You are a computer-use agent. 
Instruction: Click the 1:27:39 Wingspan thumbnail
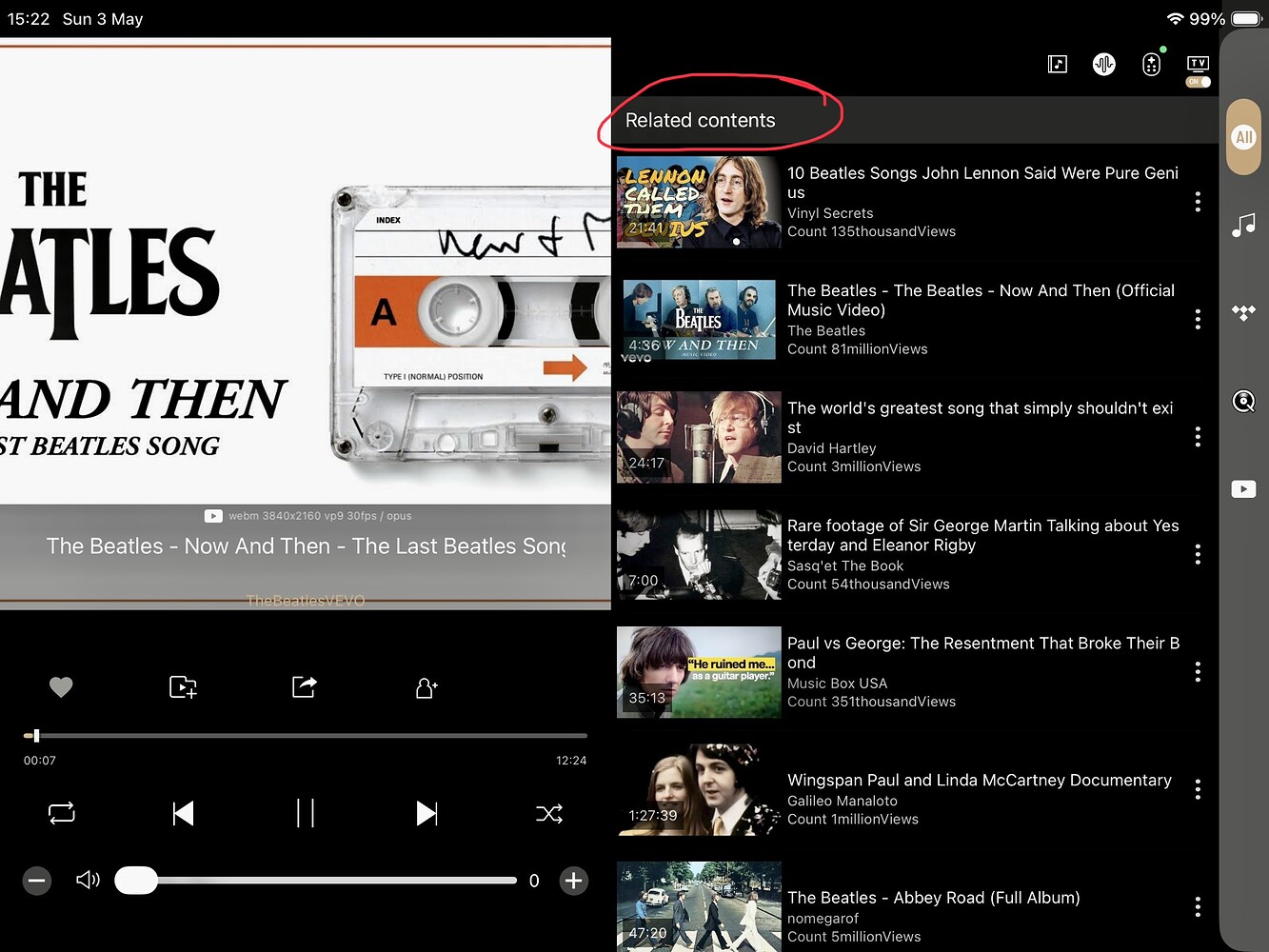699,789
